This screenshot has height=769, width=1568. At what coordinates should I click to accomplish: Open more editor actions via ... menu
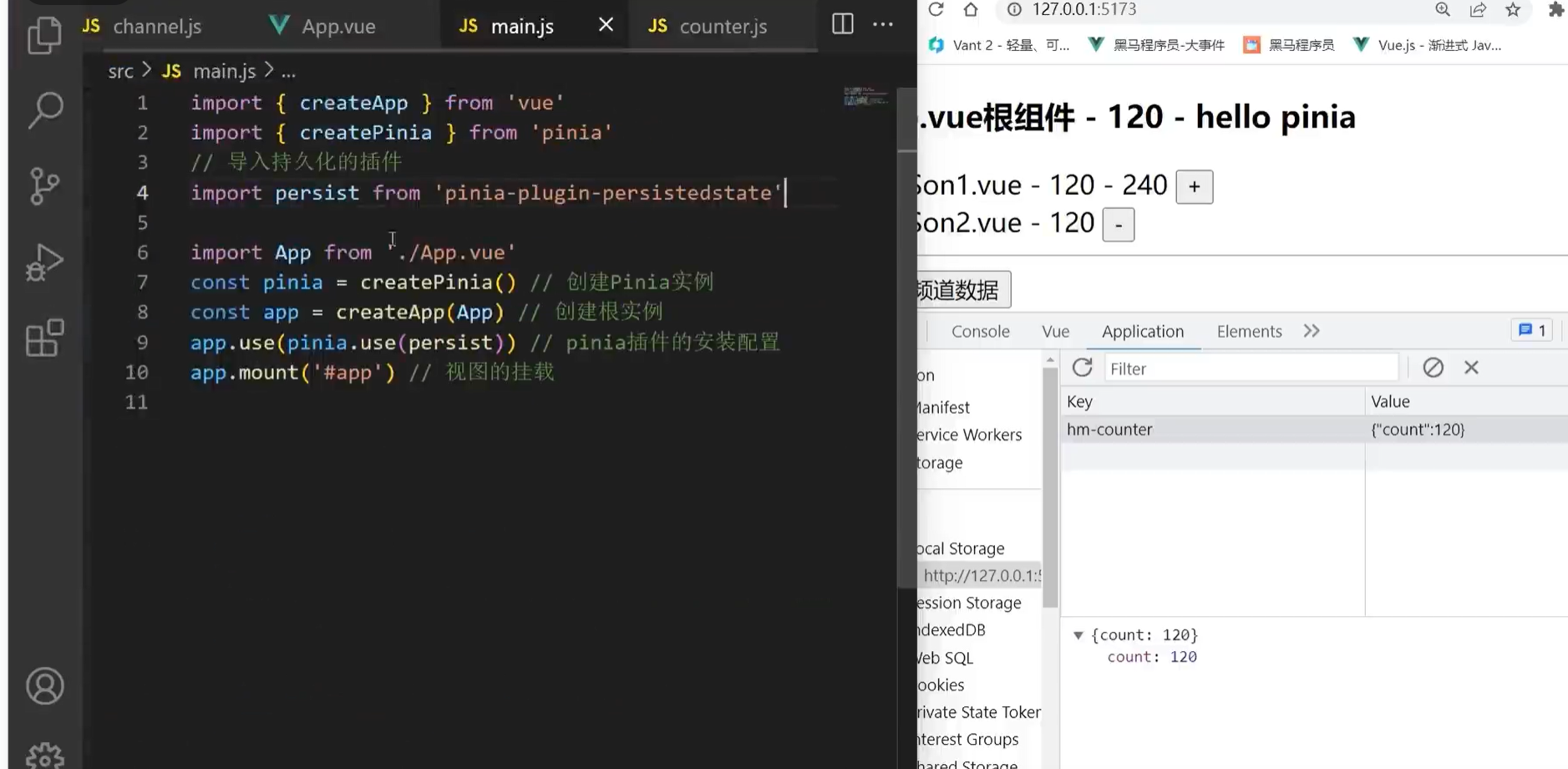883,24
